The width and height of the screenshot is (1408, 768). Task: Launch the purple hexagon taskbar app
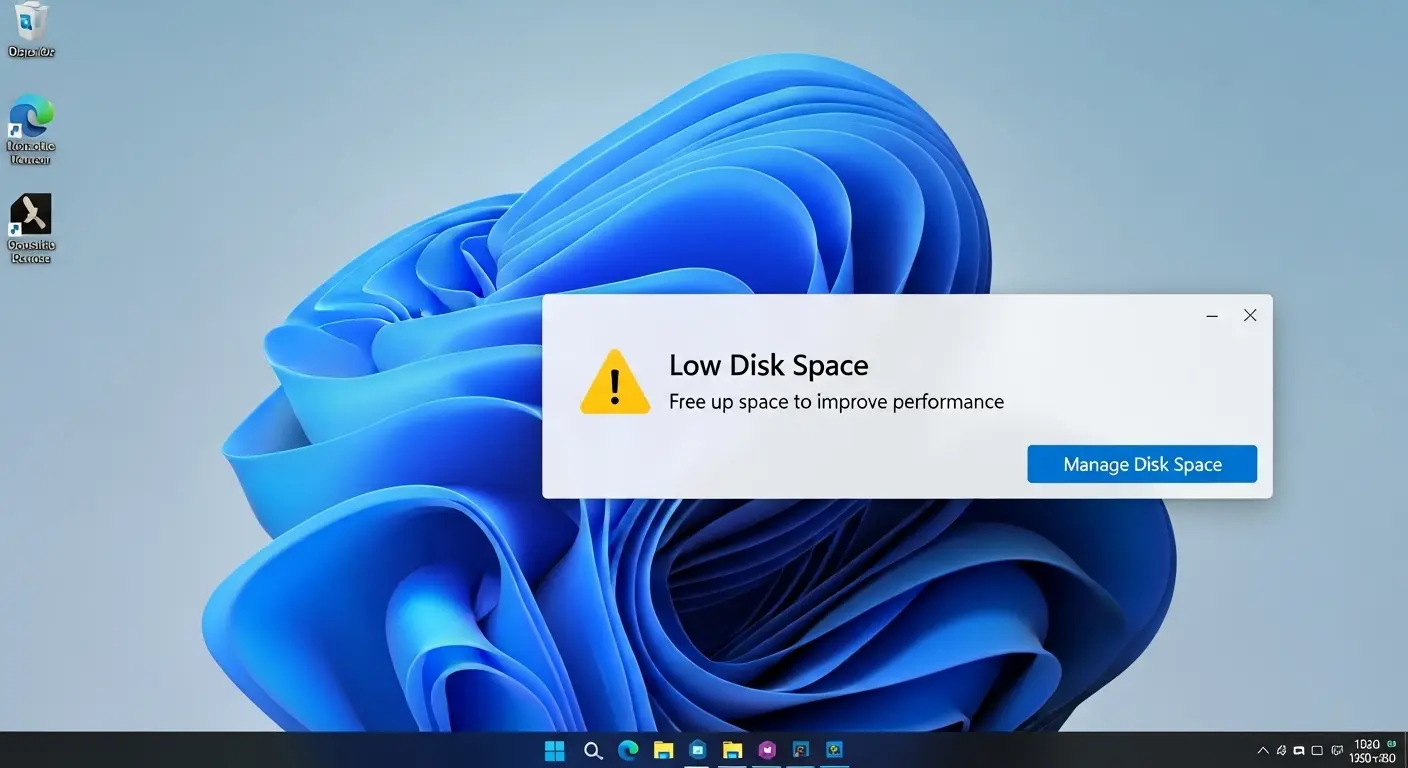[767, 750]
